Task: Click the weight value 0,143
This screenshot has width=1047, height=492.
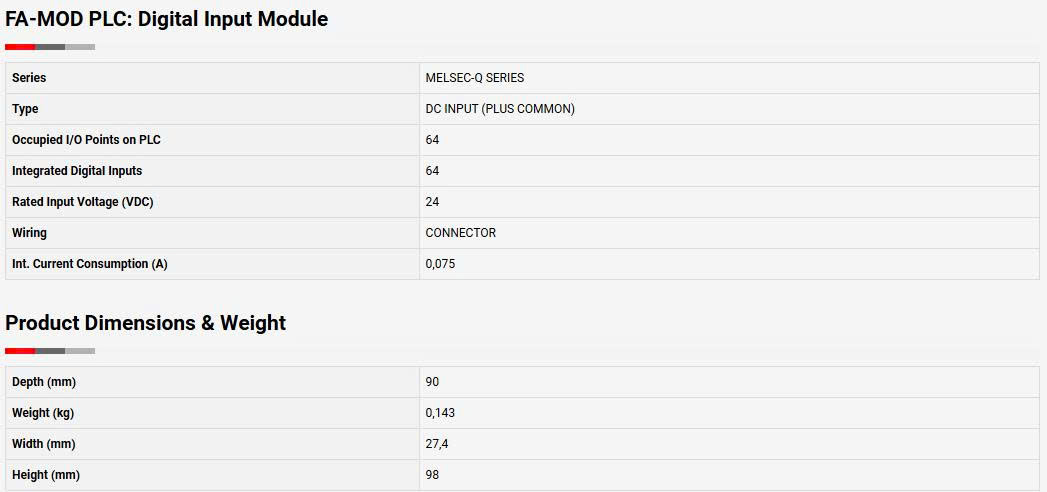Action: click(440, 413)
